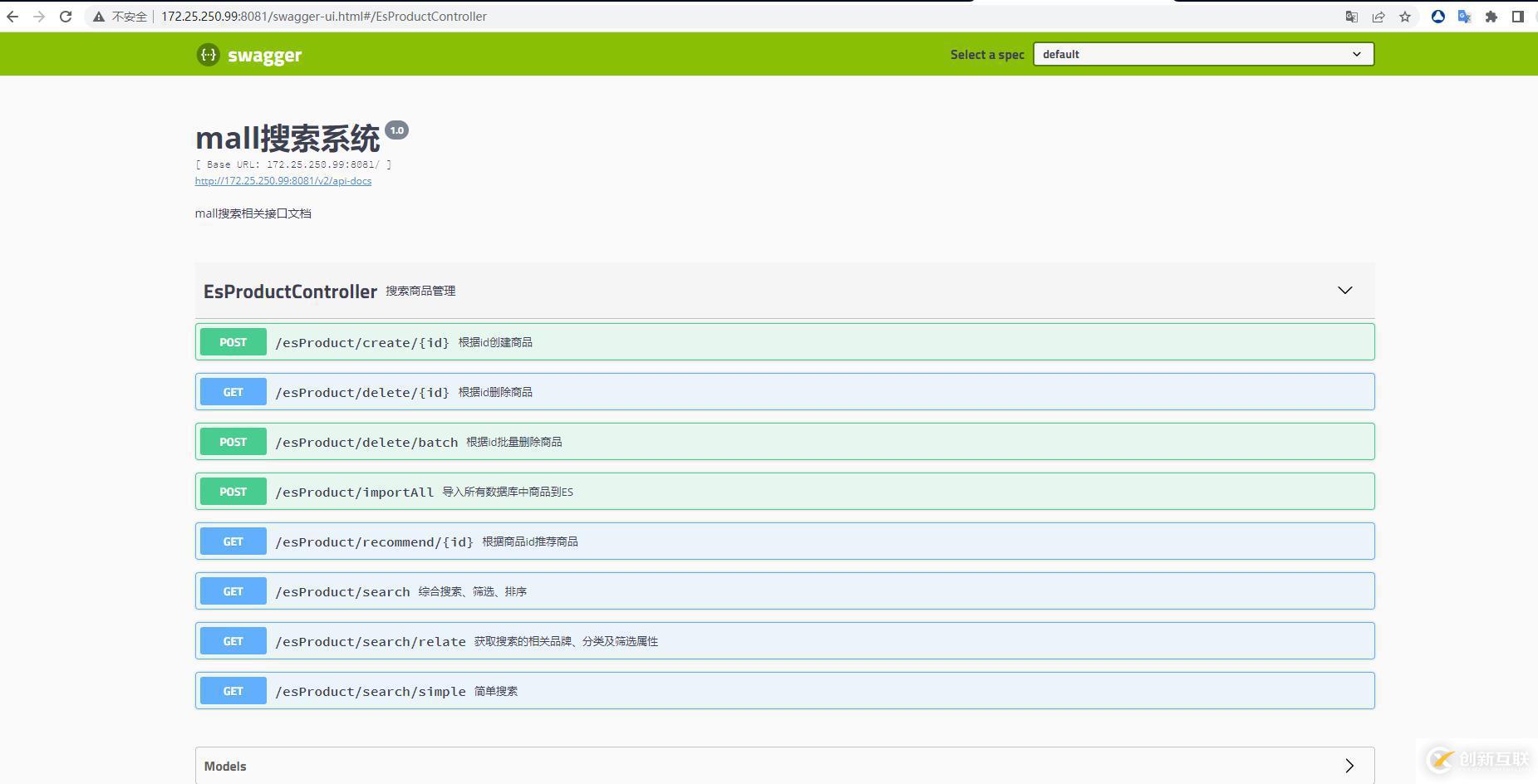Expand the /esProduct/create/{id} endpoint path
The width and height of the screenshot is (1538, 784).
pos(362,343)
